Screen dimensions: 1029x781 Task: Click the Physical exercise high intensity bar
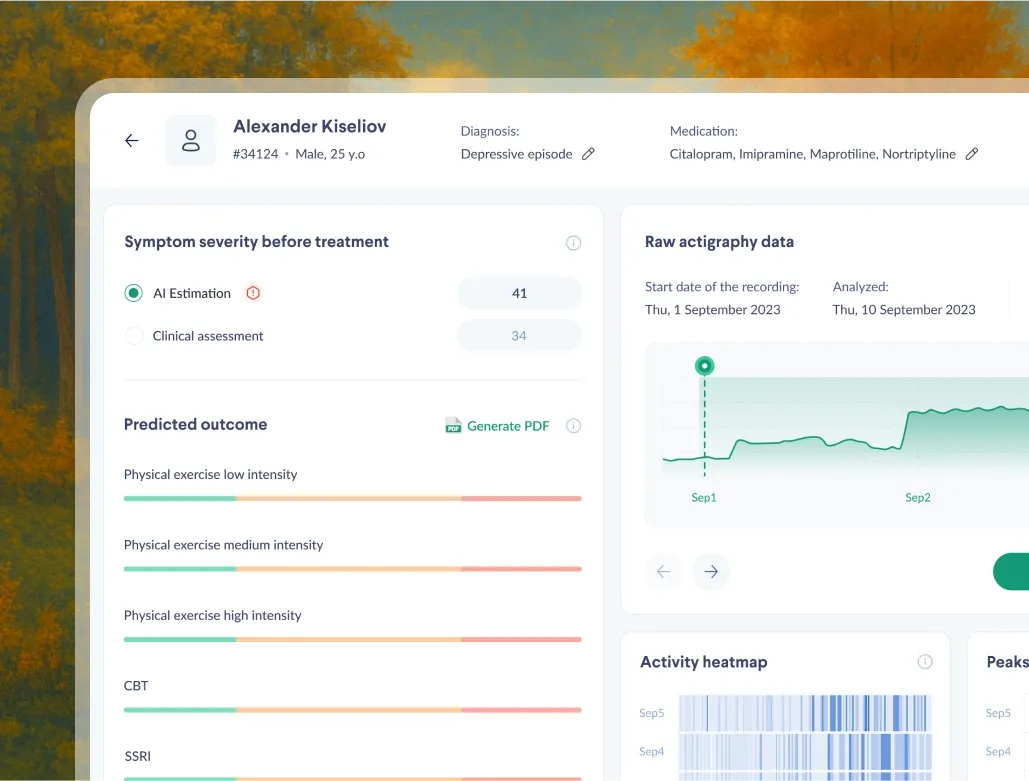352,639
